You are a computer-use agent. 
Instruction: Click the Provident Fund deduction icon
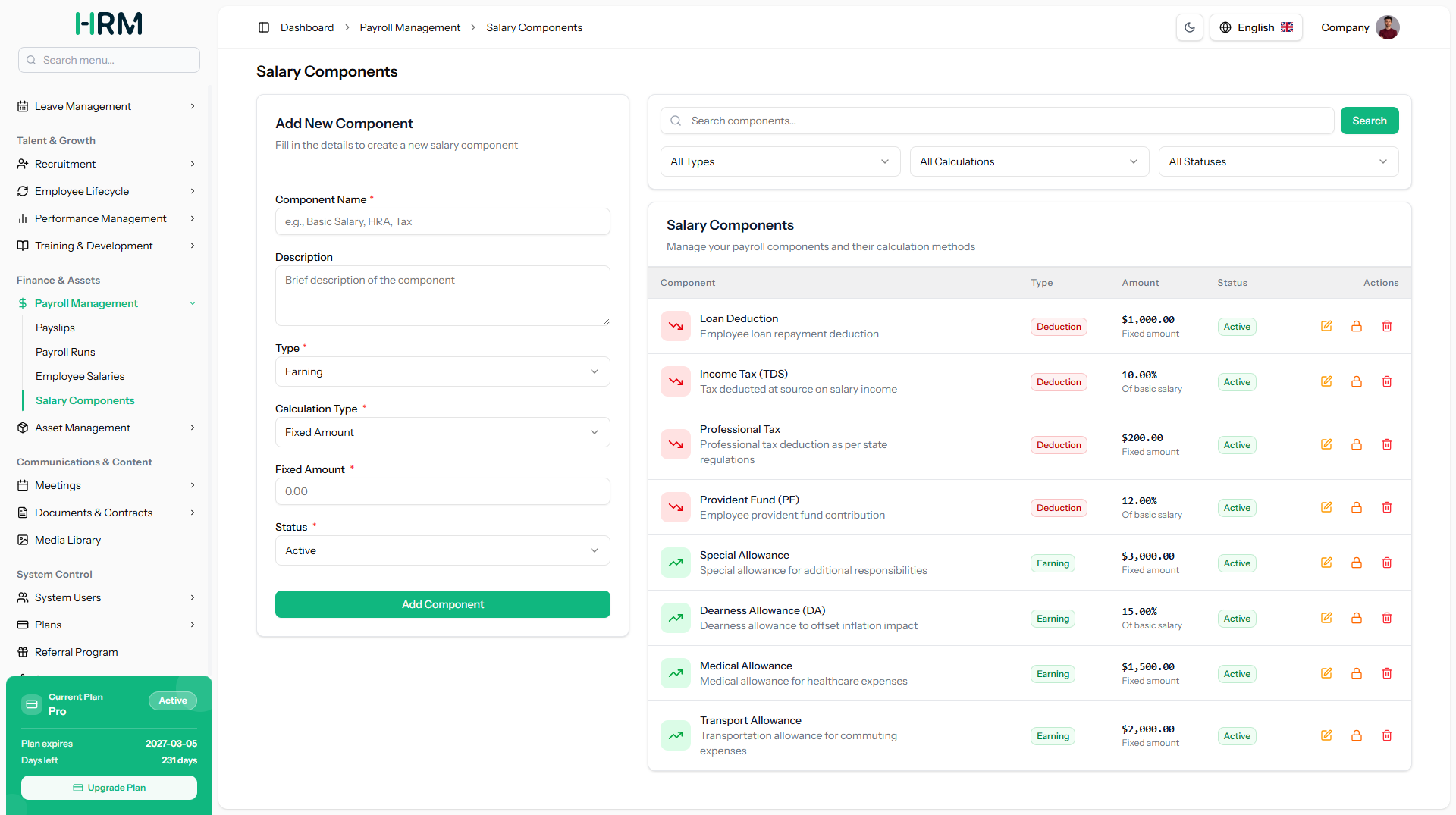pos(676,507)
